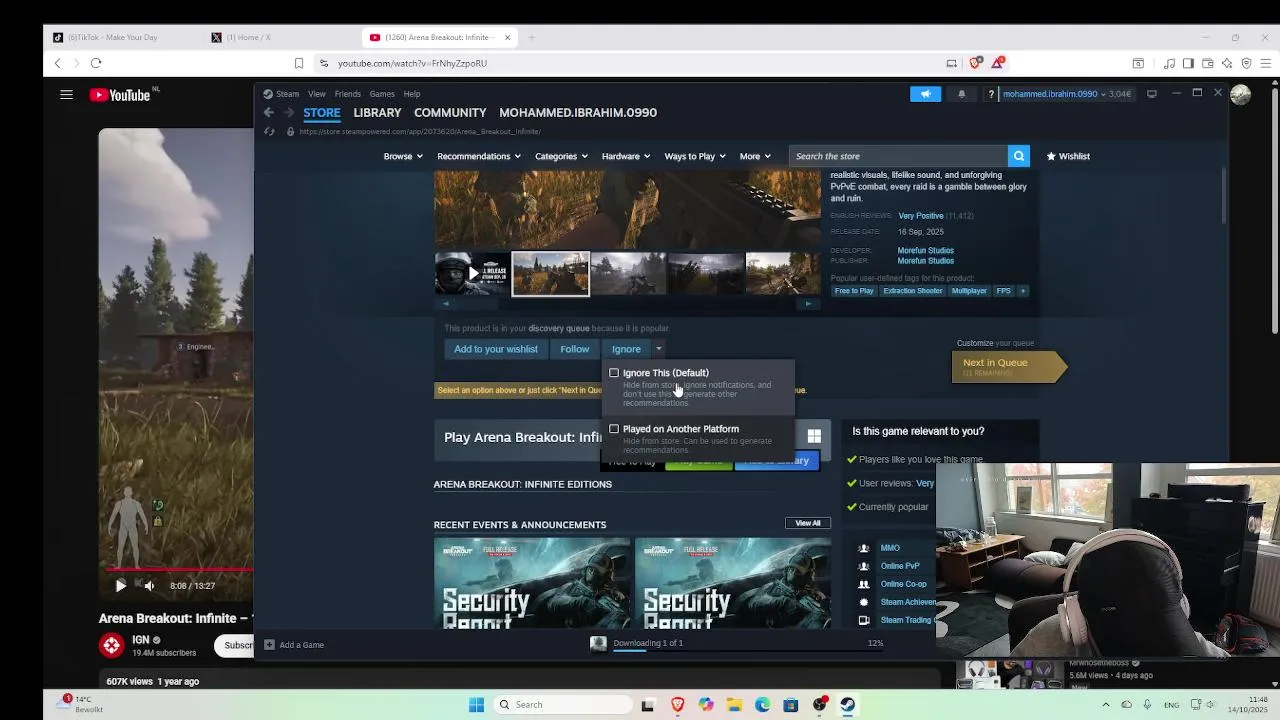The image size is (1280, 720).
Task: Open Brave VPN shield icon
Action: point(1246,63)
